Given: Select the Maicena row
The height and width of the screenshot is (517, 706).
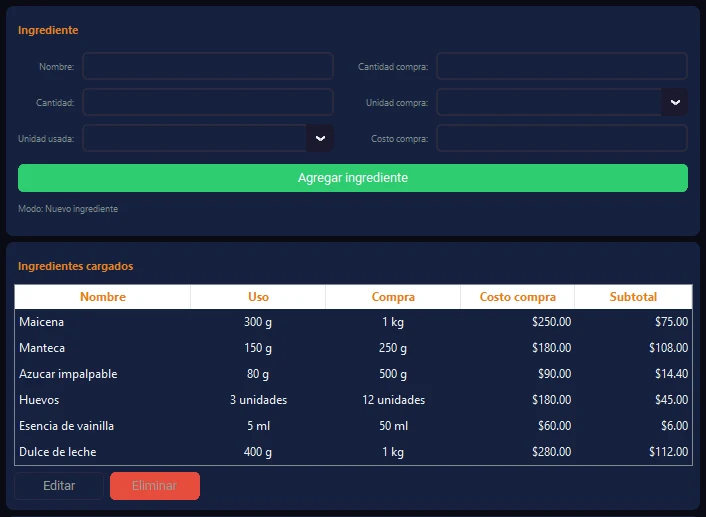Looking at the screenshot, I should pyautogui.click(x=353, y=322).
